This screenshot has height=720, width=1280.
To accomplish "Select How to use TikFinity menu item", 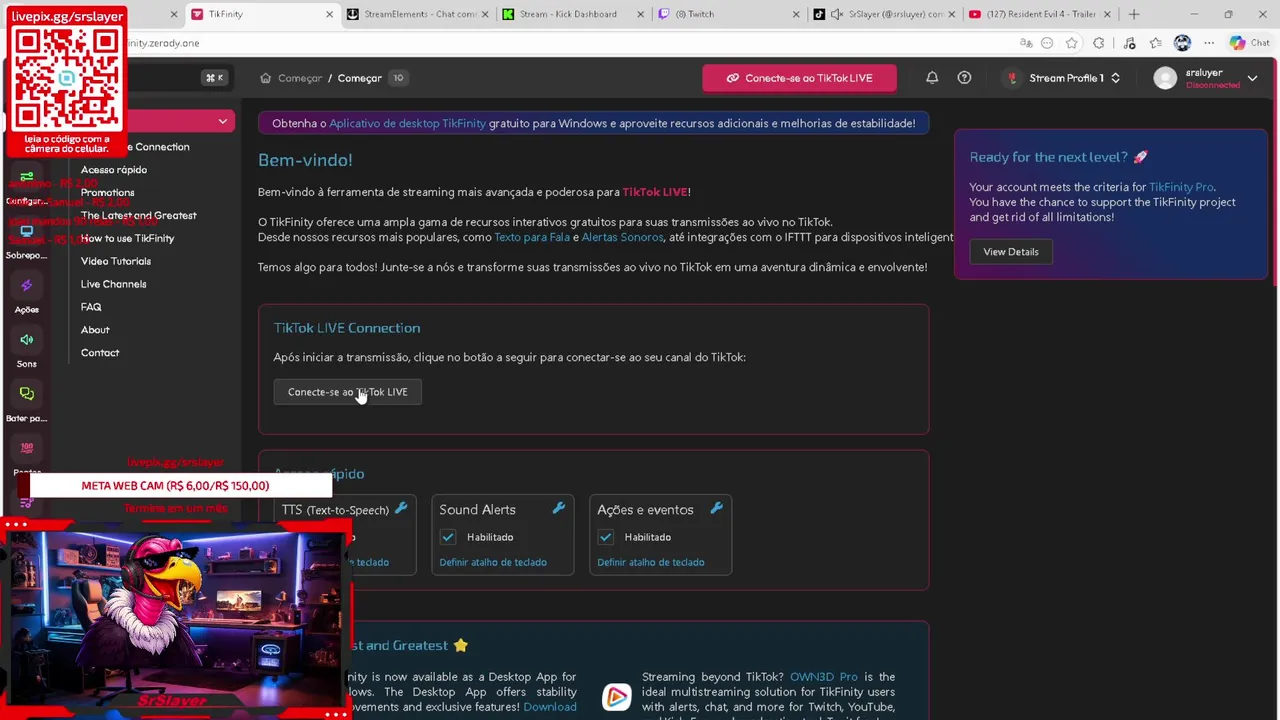I will (127, 238).
